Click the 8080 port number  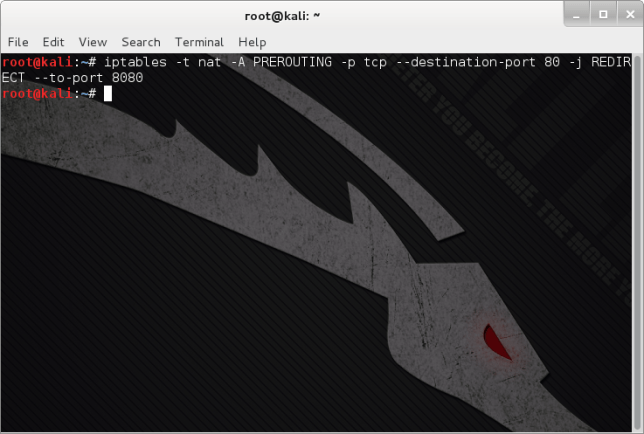click(x=127, y=78)
